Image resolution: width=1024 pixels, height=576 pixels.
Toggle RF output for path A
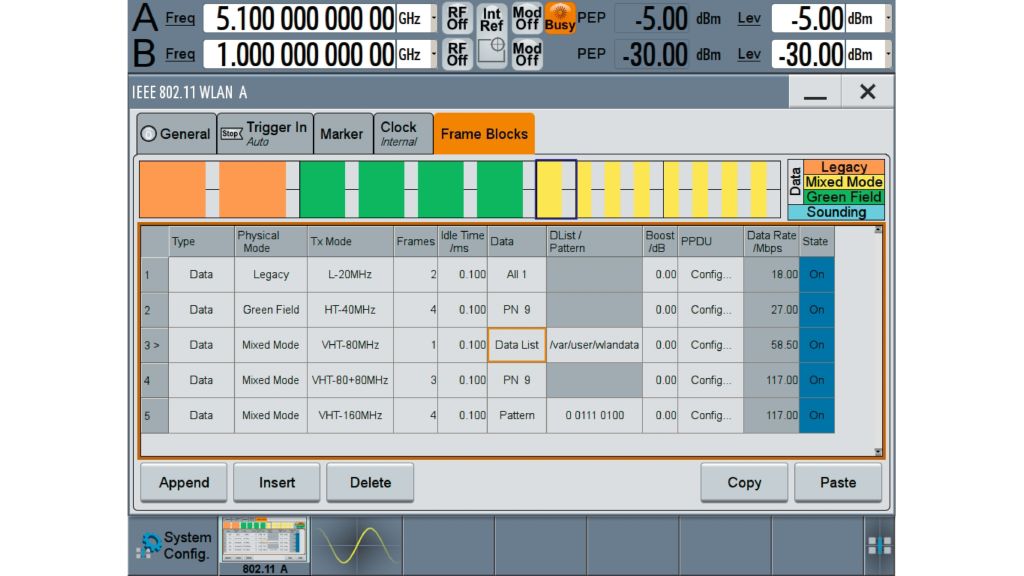tap(456, 18)
